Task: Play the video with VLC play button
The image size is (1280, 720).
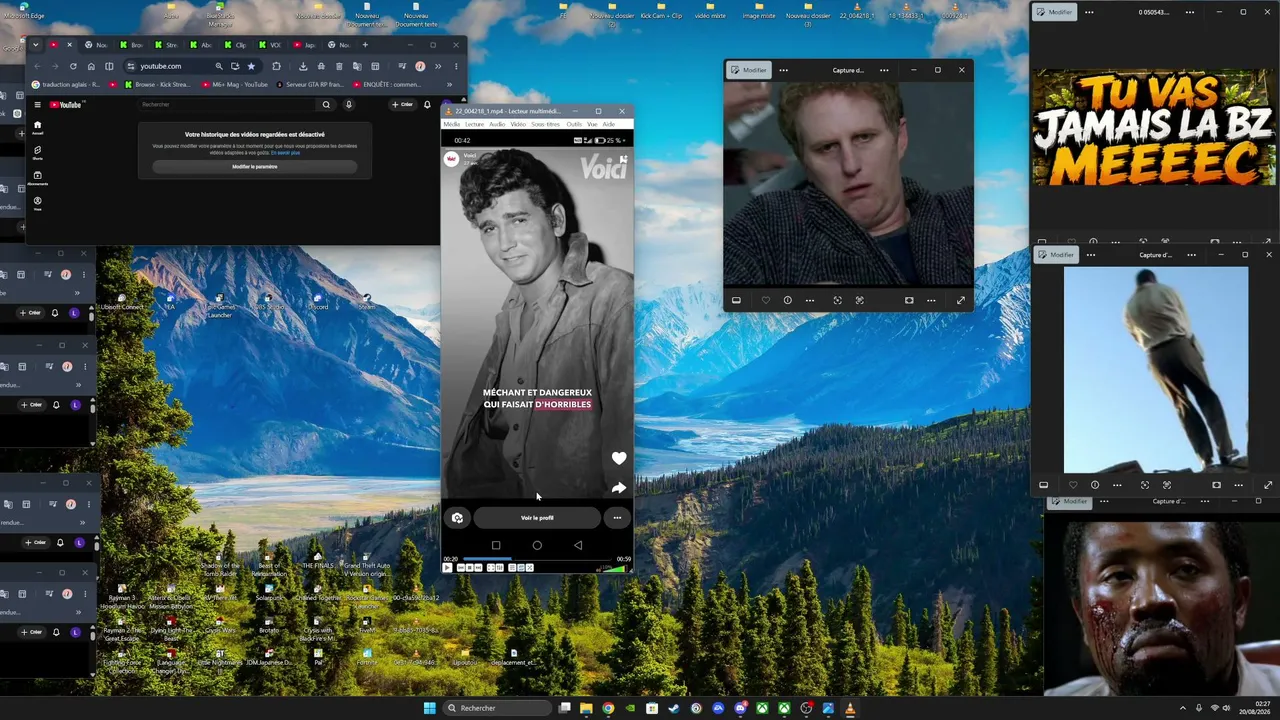Action: [x=447, y=568]
